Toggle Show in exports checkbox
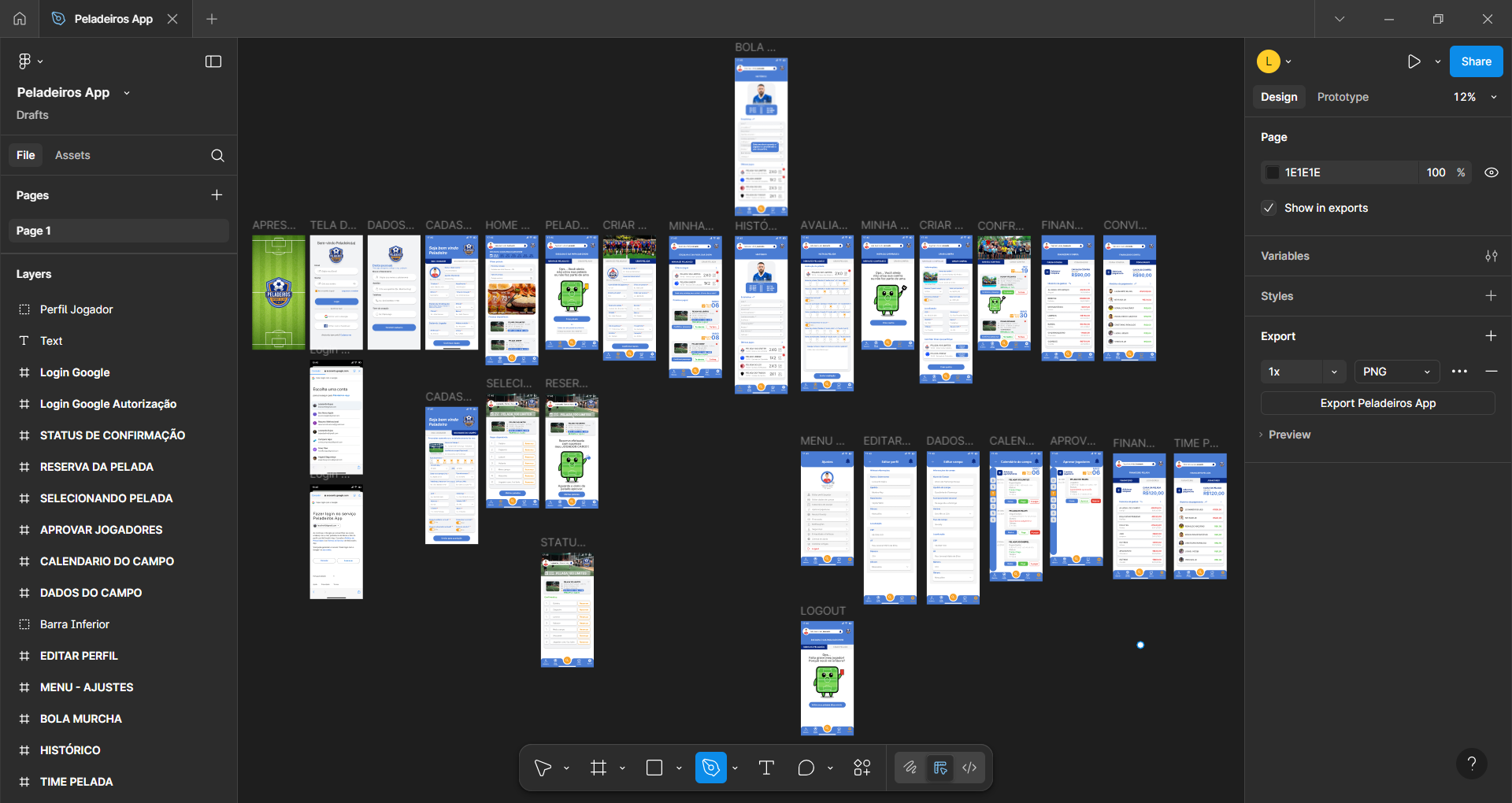This screenshot has height=803, width=1512. (1269, 208)
